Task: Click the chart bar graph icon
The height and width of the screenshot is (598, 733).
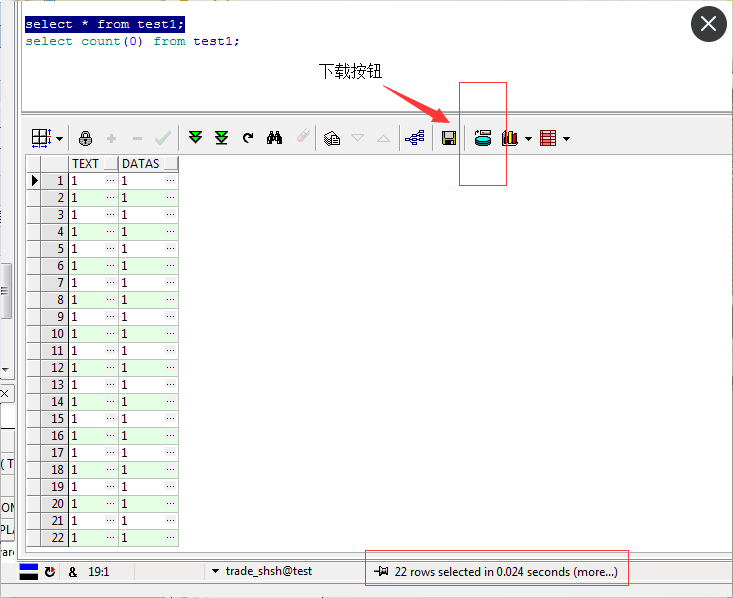Action: [510, 138]
